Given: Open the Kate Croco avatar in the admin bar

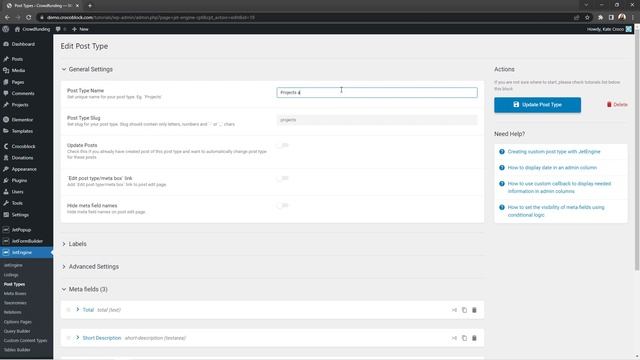Looking at the screenshot, I should click(629, 29).
